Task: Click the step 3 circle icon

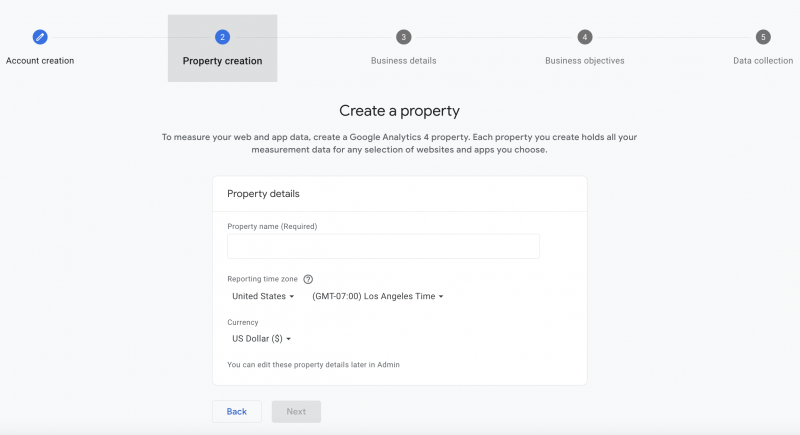Action: pyautogui.click(x=403, y=37)
